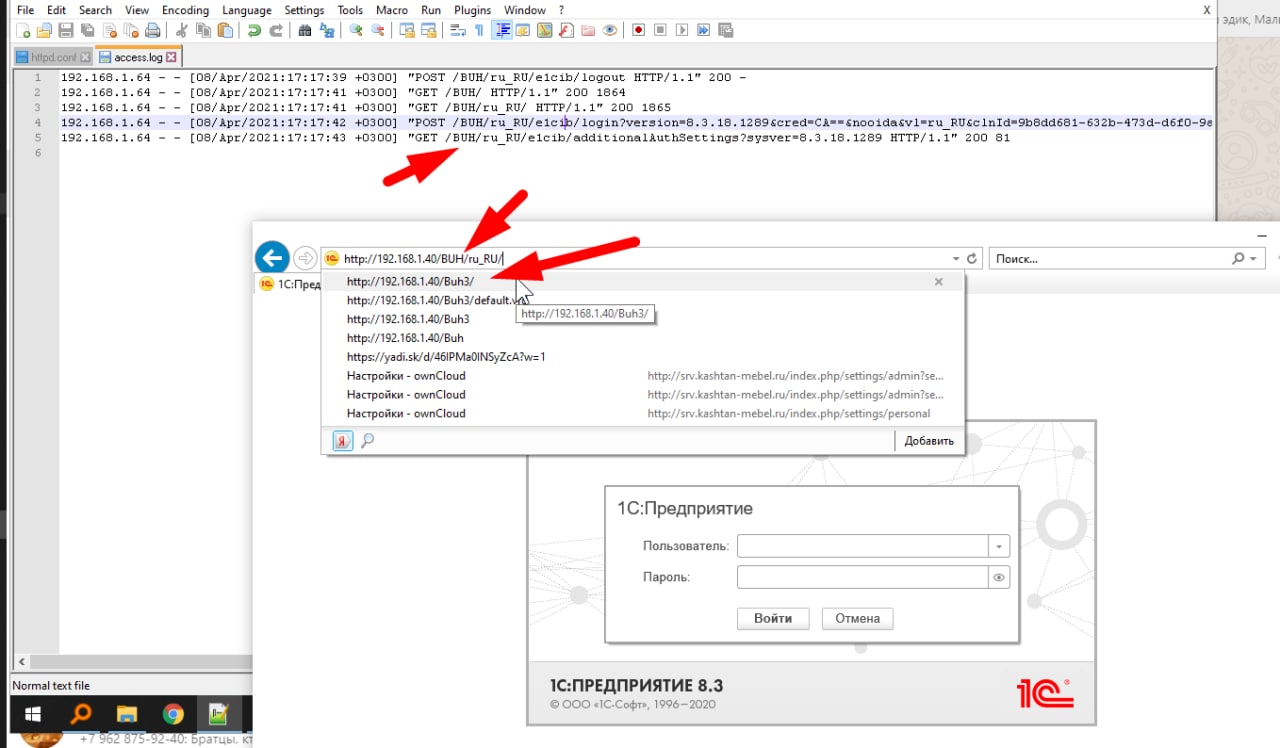This screenshot has width=1280, height=748.
Task: Open the Windows Start menu
Action: click(32, 714)
